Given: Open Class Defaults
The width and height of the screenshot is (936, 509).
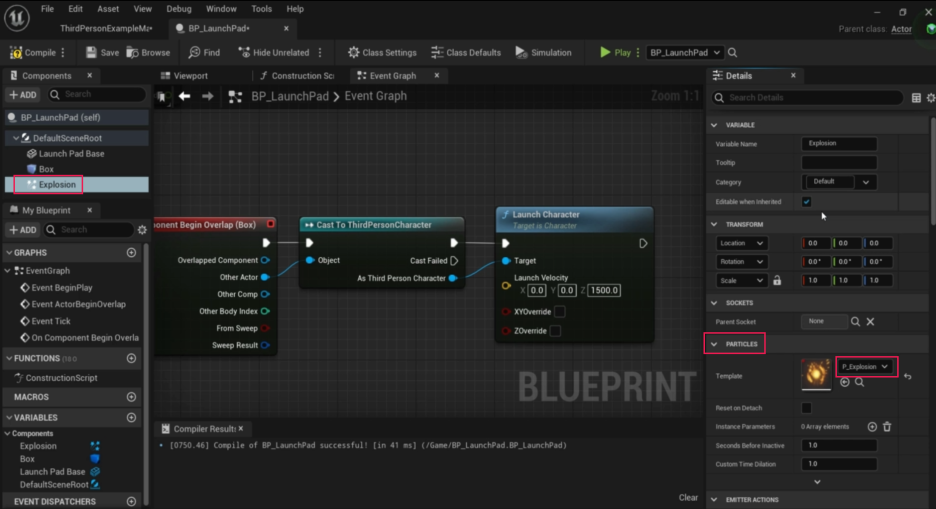Looking at the screenshot, I should pyautogui.click(x=466, y=53).
